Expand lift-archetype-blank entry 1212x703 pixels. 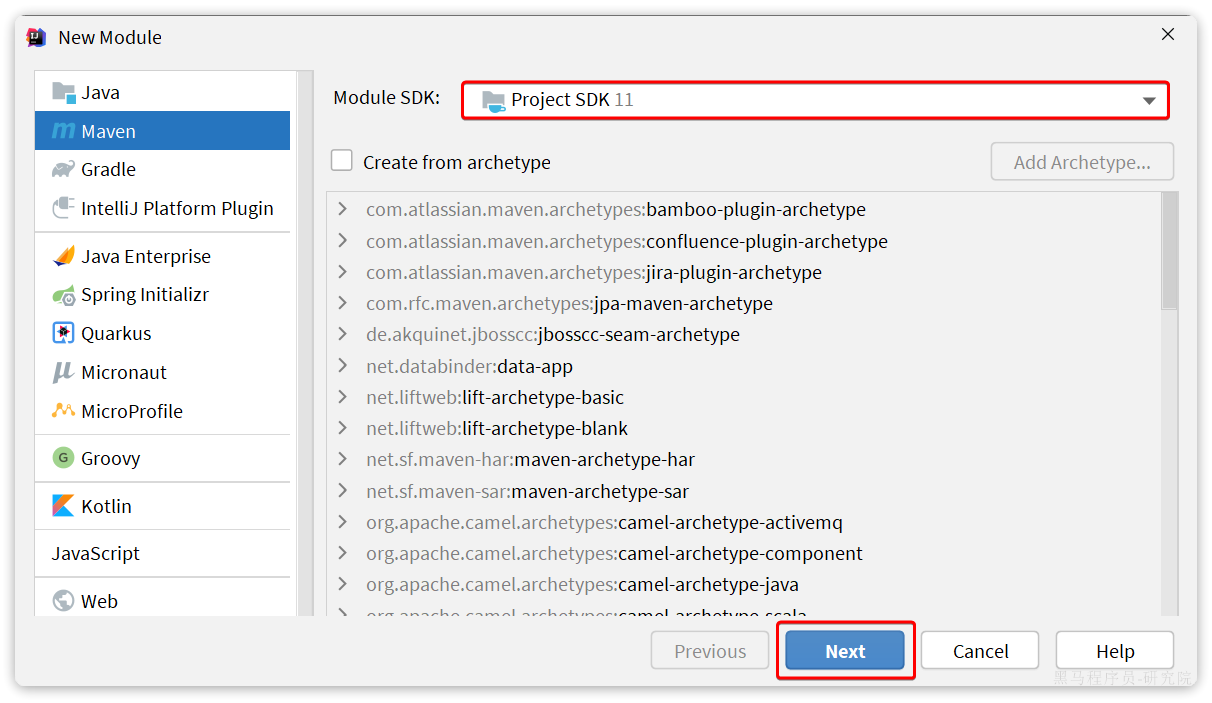tap(343, 428)
